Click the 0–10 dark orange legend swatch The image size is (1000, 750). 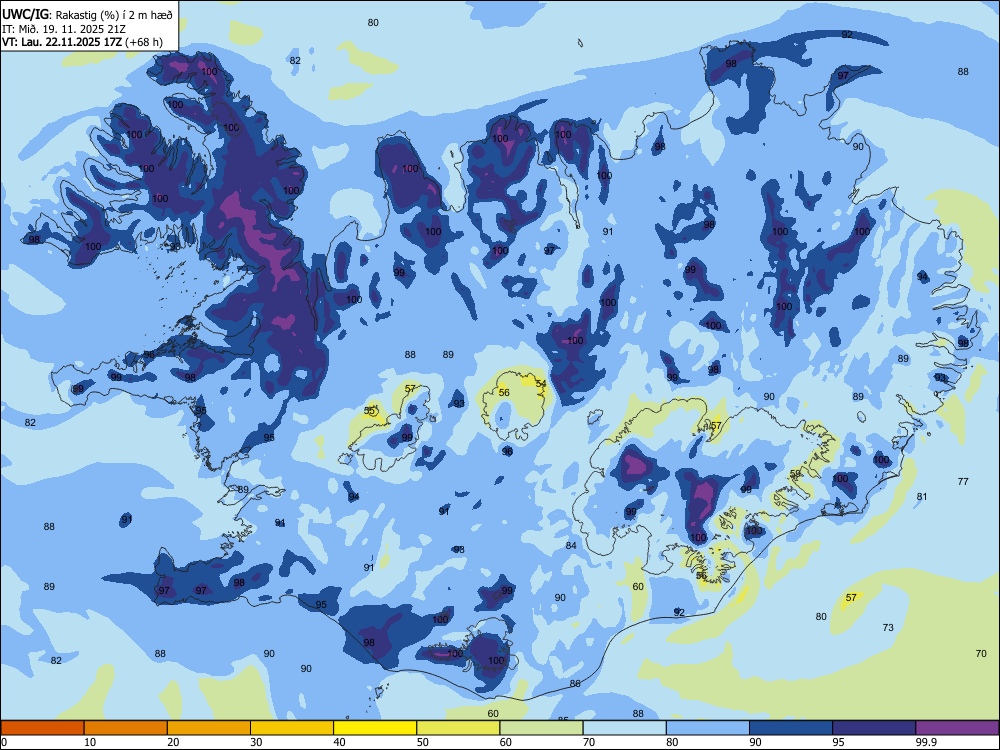[42, 728]
